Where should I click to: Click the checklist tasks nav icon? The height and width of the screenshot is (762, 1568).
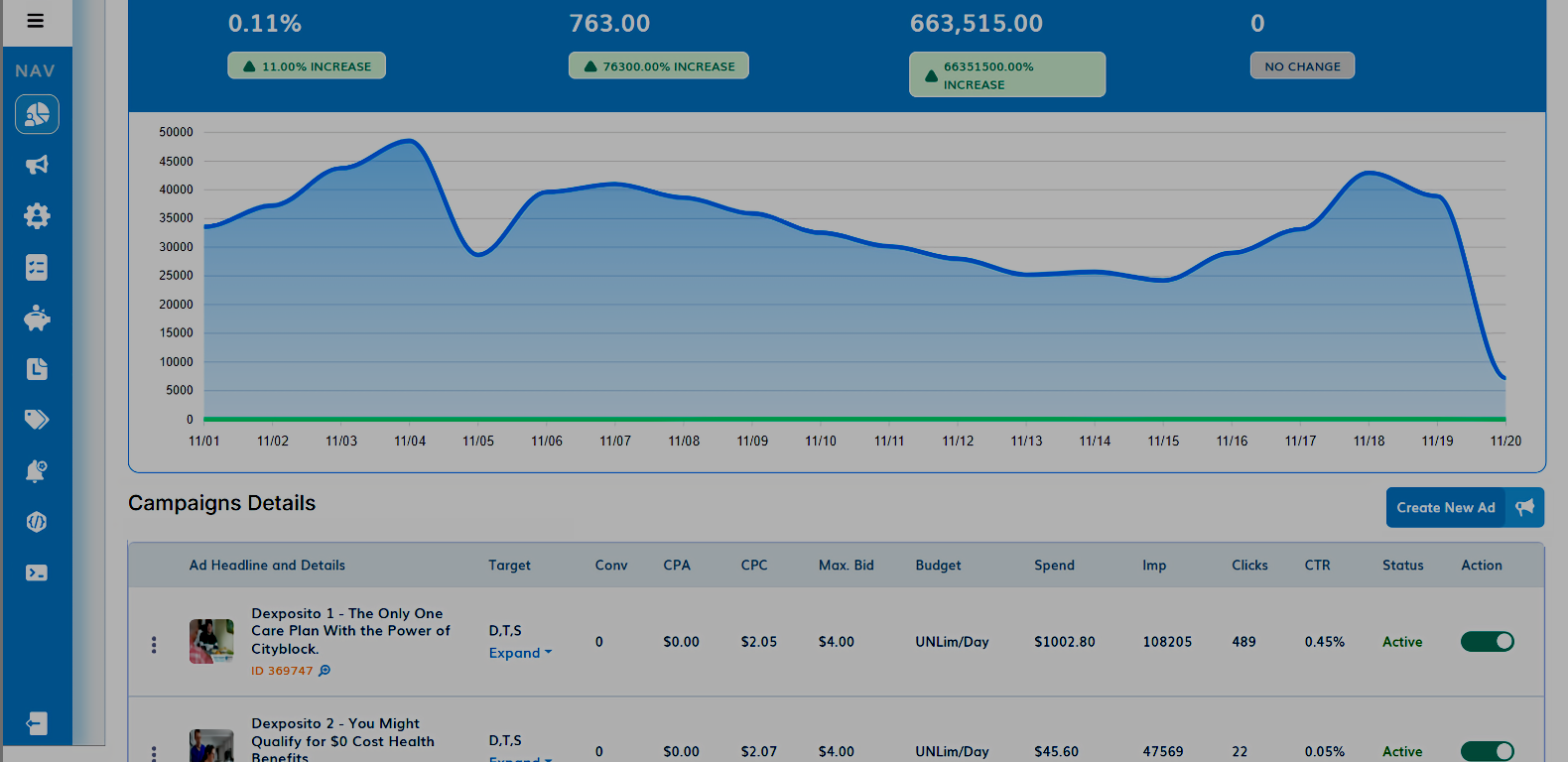tap(37, 268)
